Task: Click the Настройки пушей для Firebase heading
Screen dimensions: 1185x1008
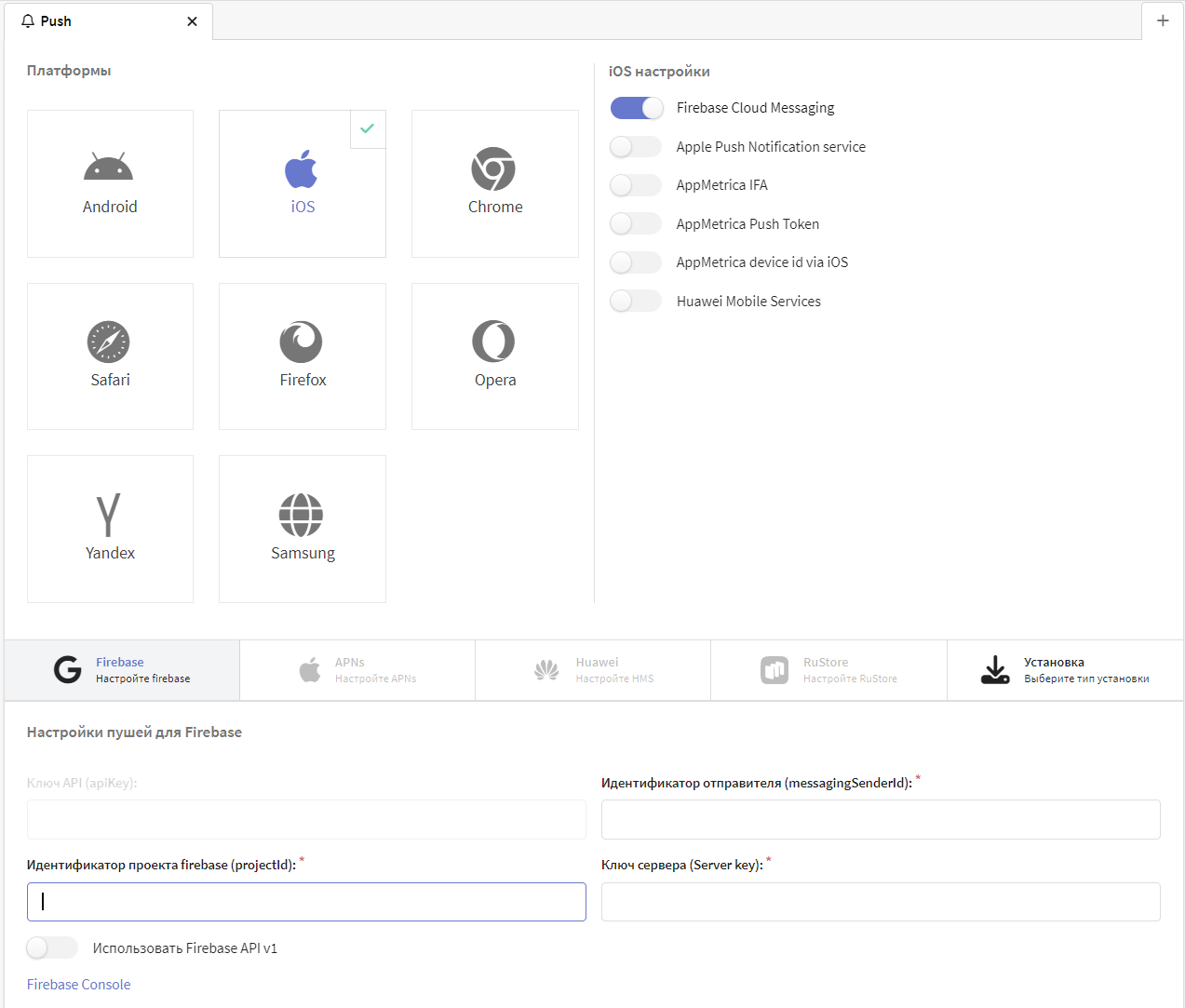Action: click(134, 732)
